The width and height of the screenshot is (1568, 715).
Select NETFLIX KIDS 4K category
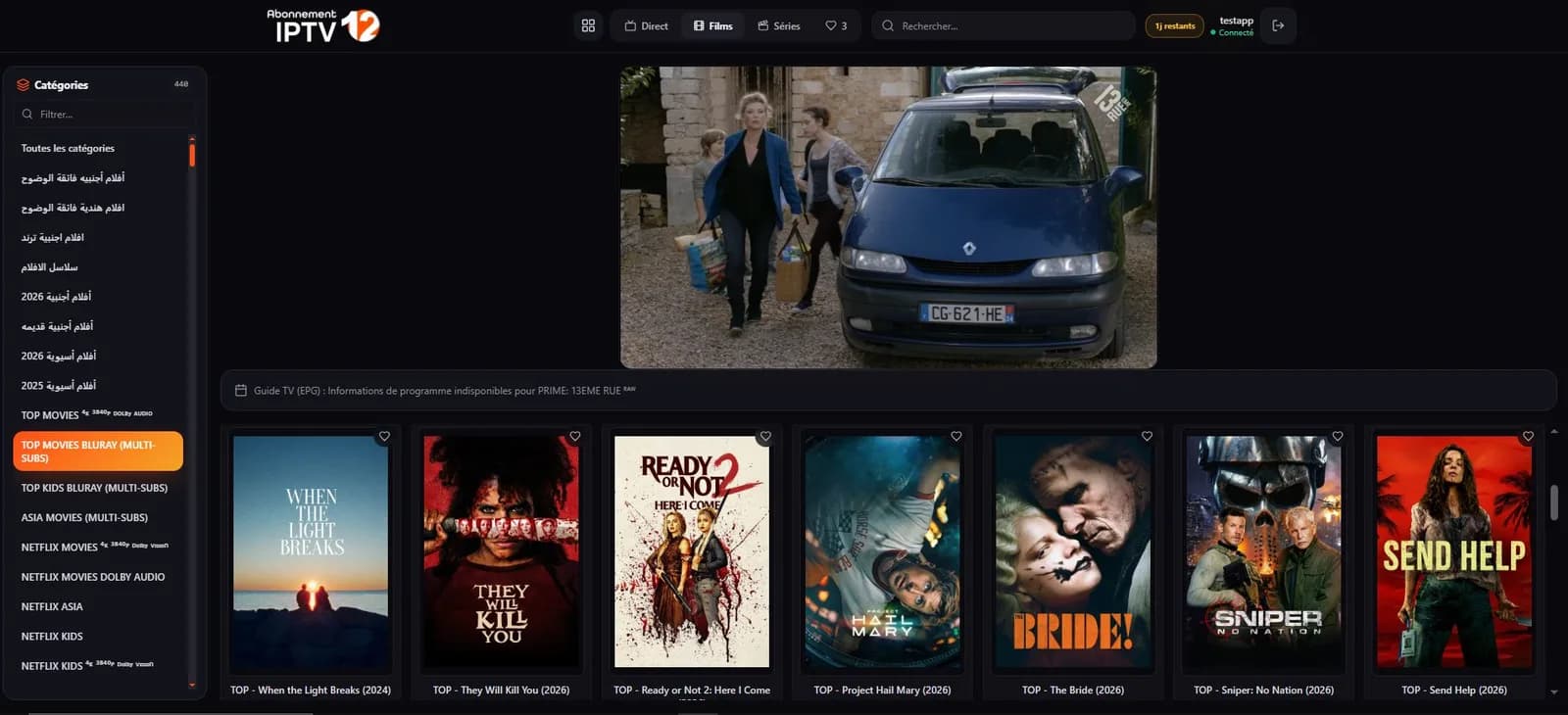[98, 665]
